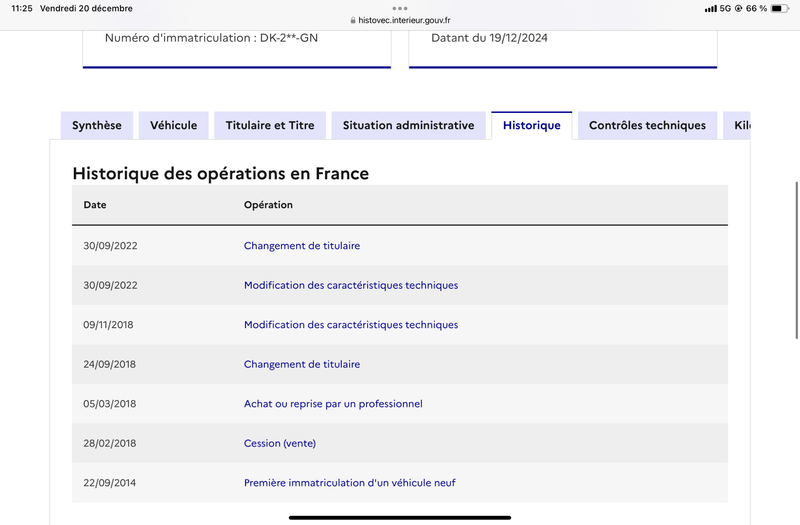Screen dimensions: 800x525
Task: Switch to the Véhicule tab
Action: (x=173, y=126)
